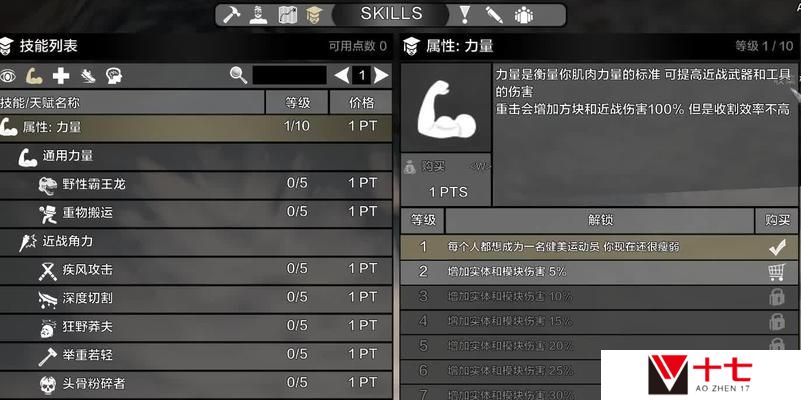Open the journal pencil icon

pos(494,15)
